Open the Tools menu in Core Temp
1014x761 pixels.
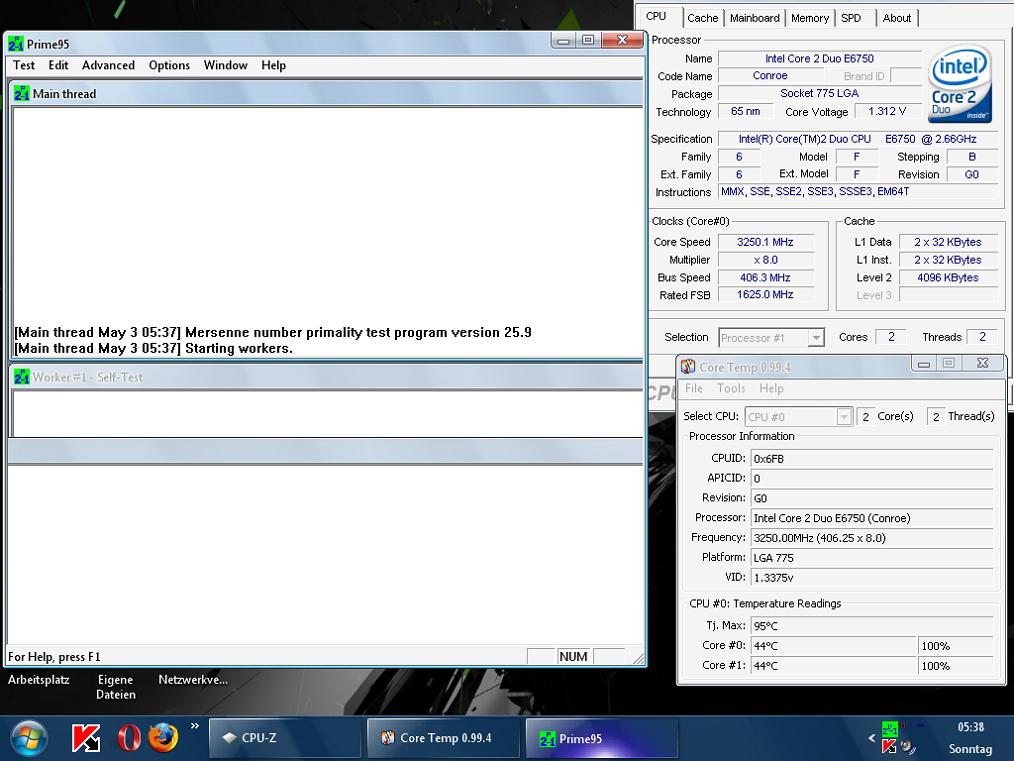[x=731, y=388]
